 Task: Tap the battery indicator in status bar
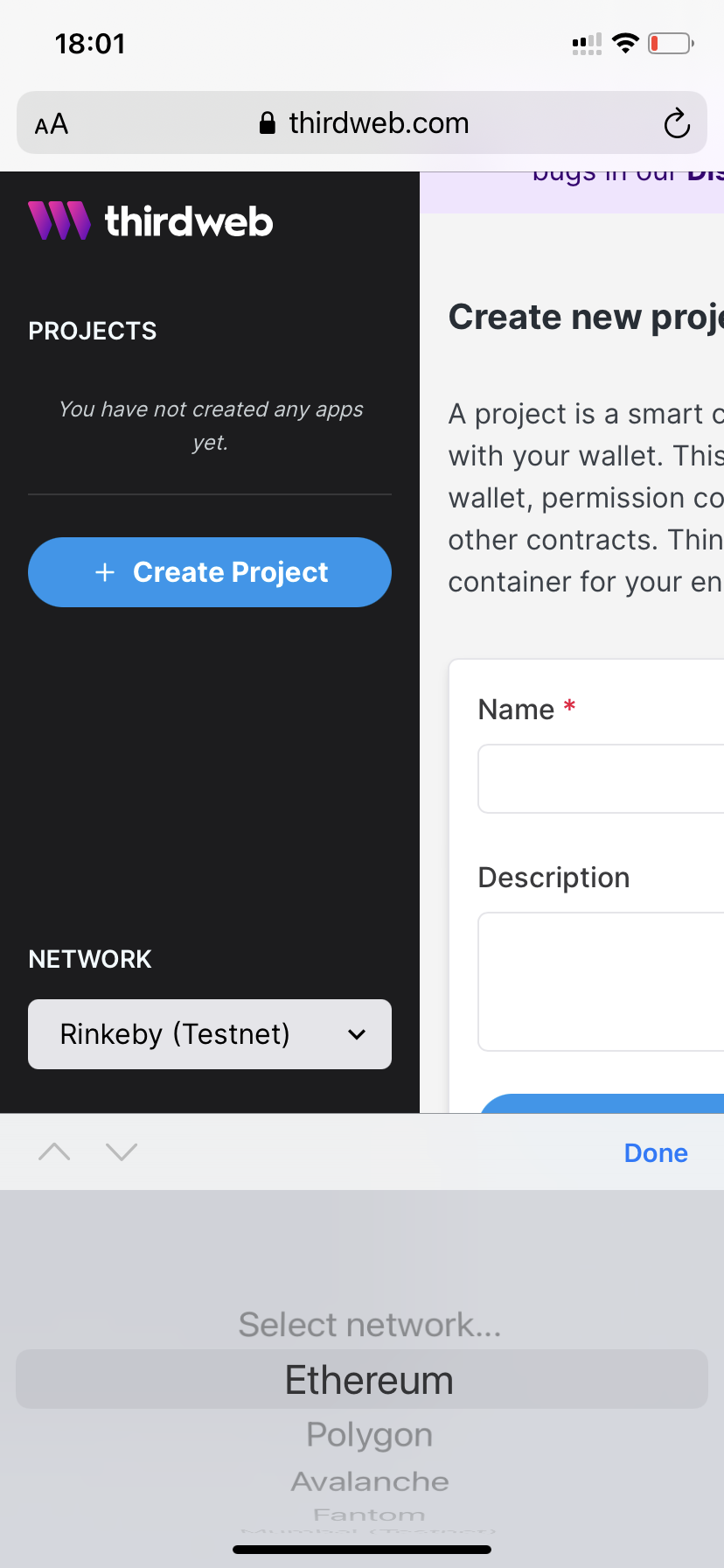(x=671, y=43)
